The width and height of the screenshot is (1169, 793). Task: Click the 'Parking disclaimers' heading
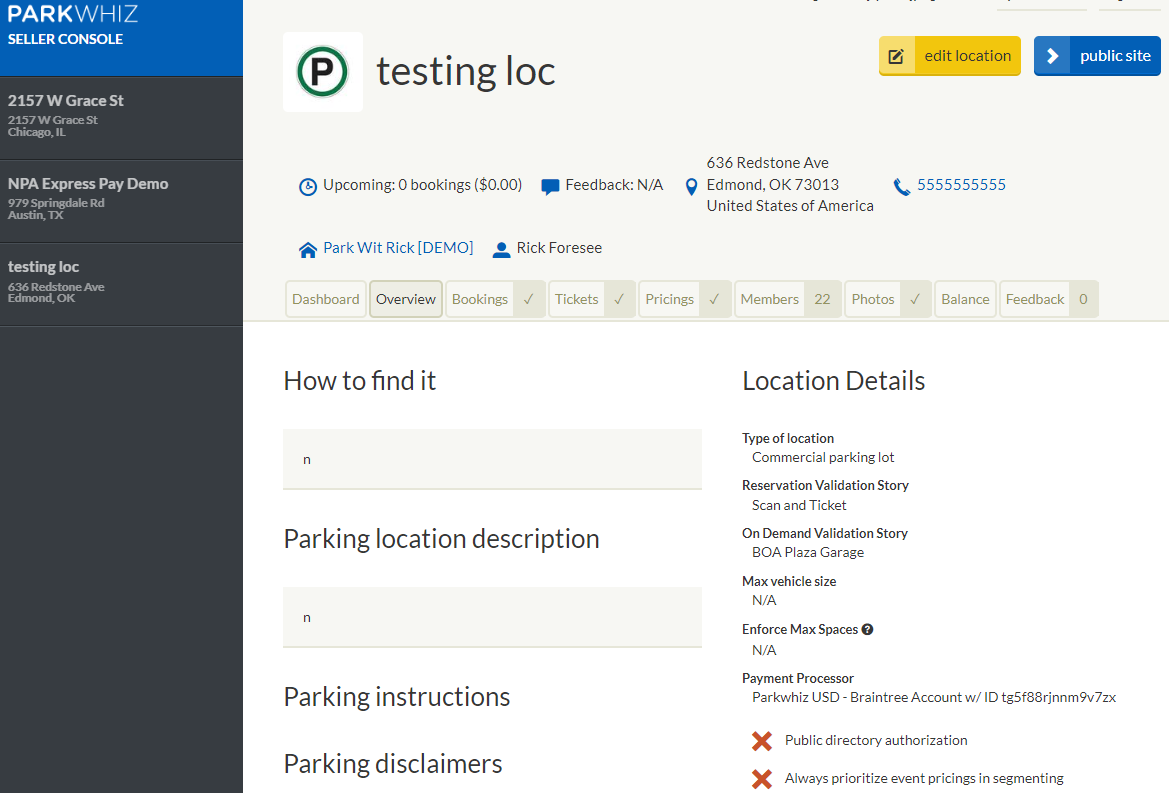[x=393, y=764]
